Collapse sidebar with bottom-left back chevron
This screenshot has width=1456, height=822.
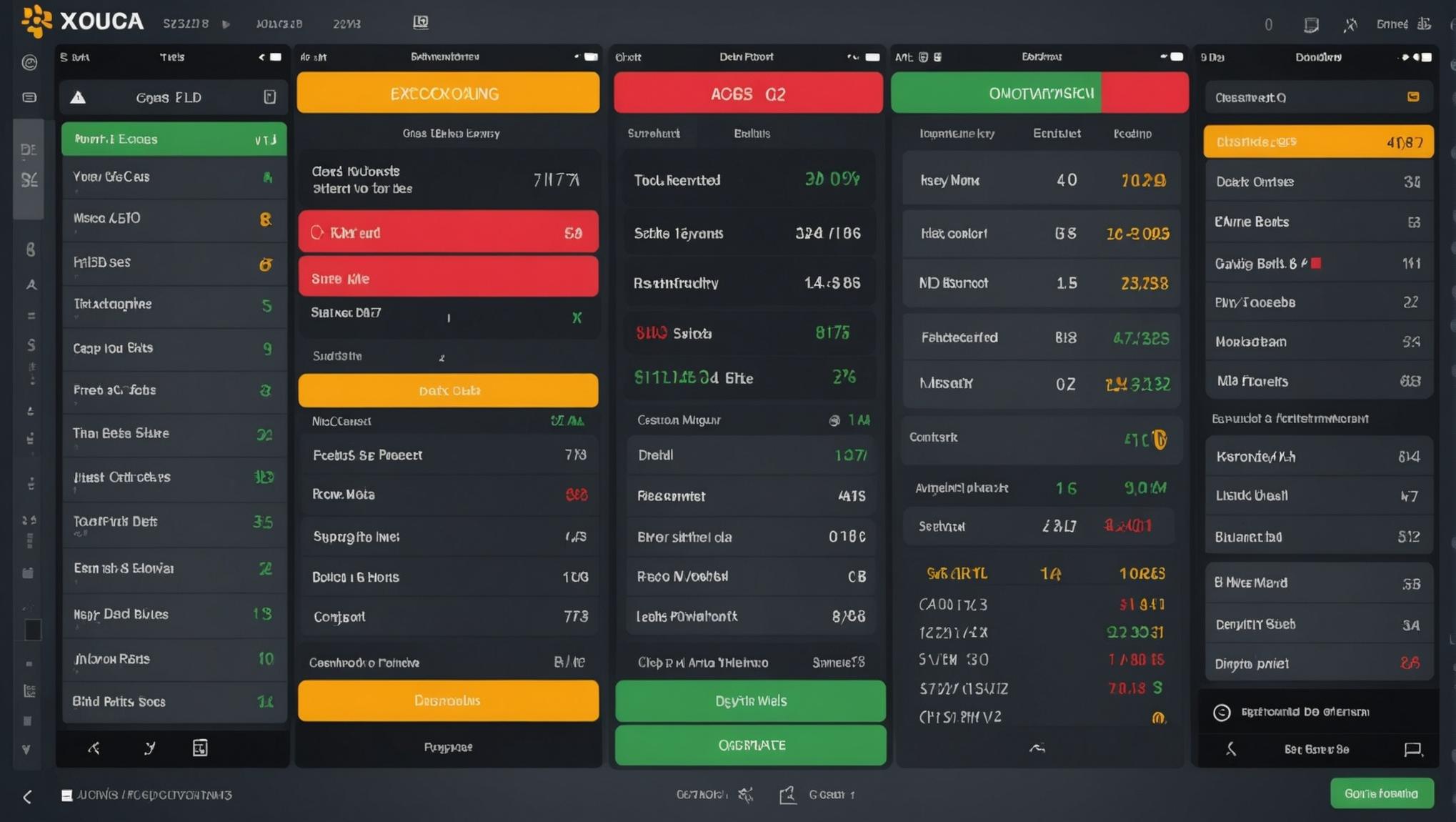[27, 796]
